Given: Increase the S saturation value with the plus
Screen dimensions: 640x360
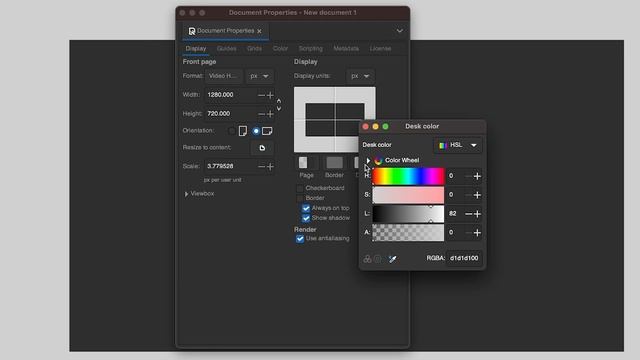Looking at the screenshot, I should (477, 195).
